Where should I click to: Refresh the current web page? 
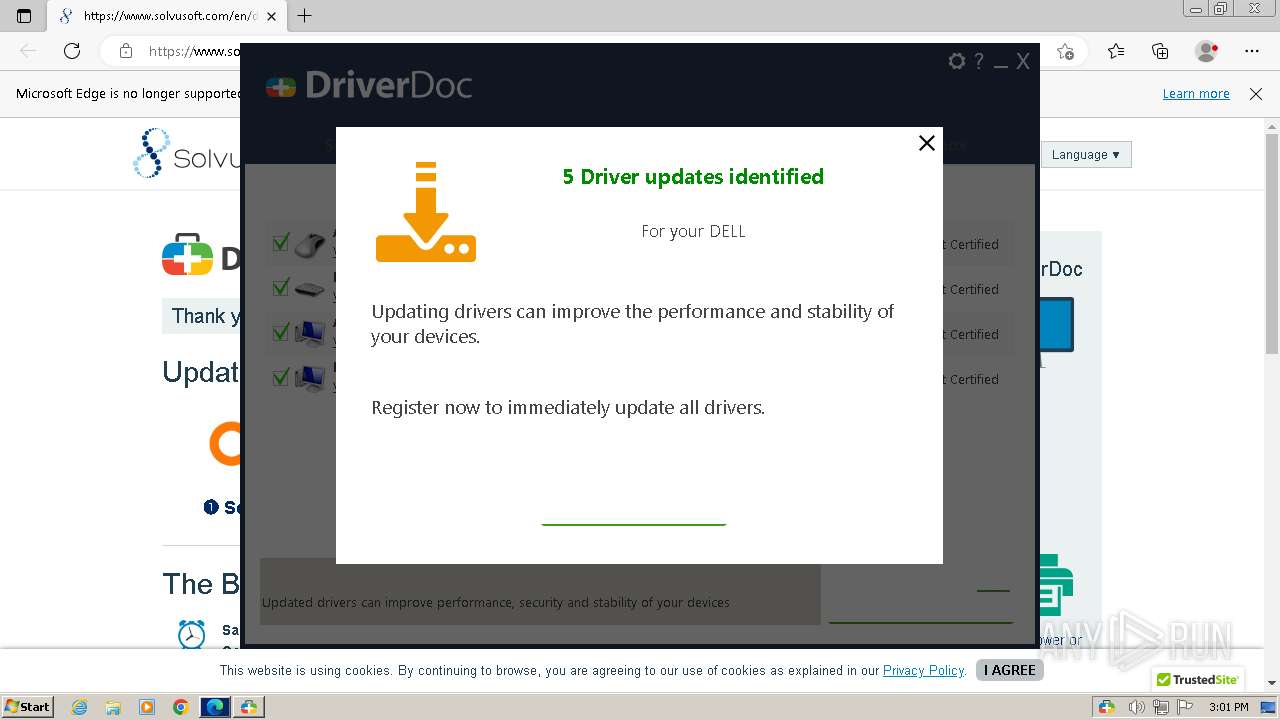(x=72, y=51)
